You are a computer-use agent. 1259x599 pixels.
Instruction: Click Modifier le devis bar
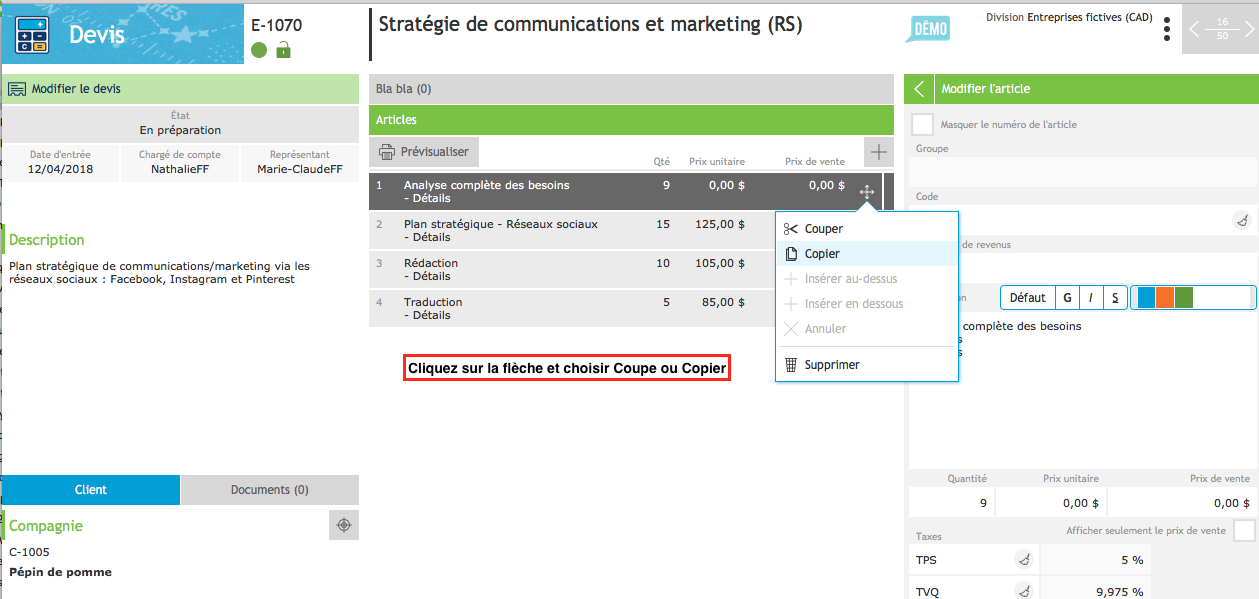tap(180, 89)
